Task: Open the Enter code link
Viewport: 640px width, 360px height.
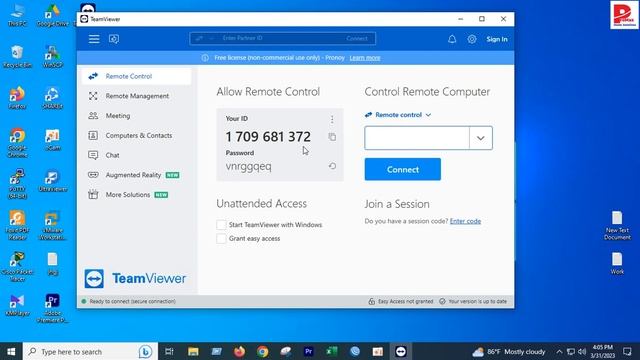Action: (465, 221)
